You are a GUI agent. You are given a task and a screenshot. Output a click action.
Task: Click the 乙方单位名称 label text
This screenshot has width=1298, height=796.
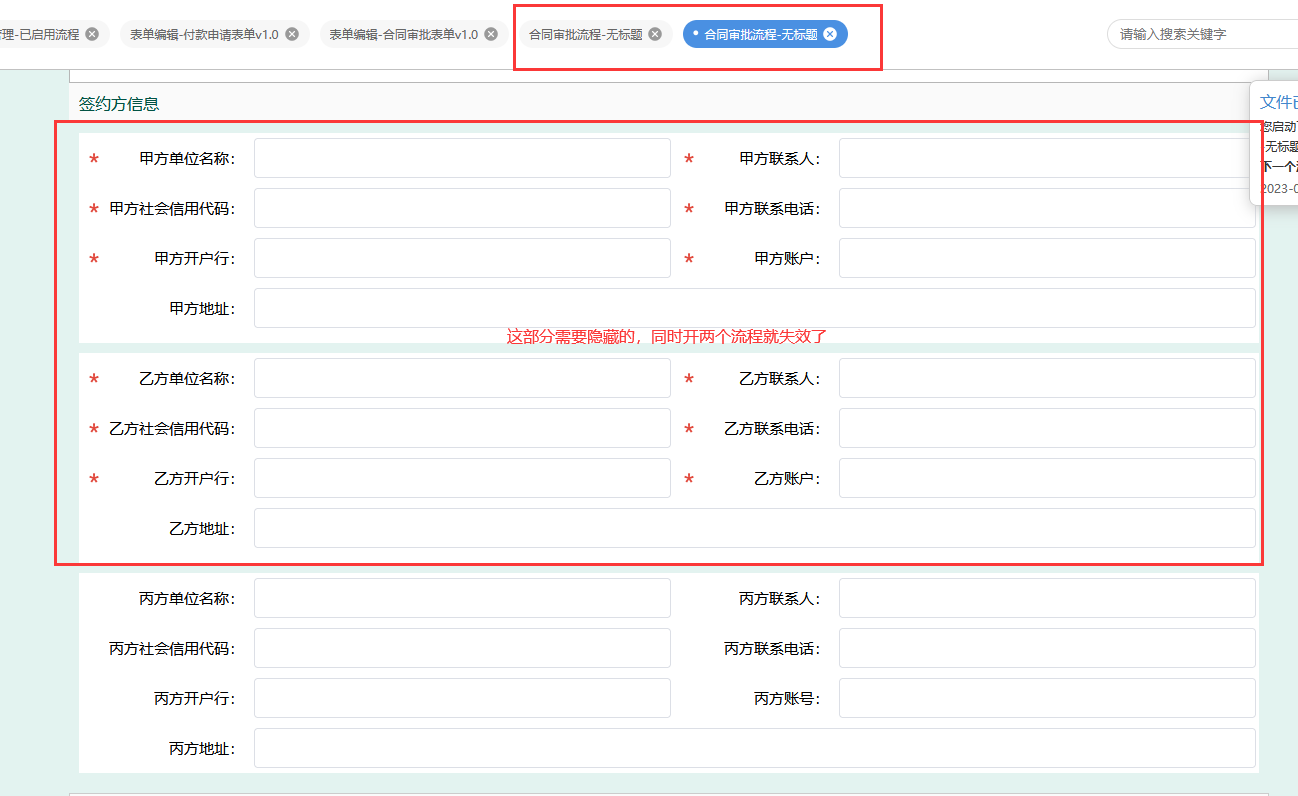(x=187, y=379)
